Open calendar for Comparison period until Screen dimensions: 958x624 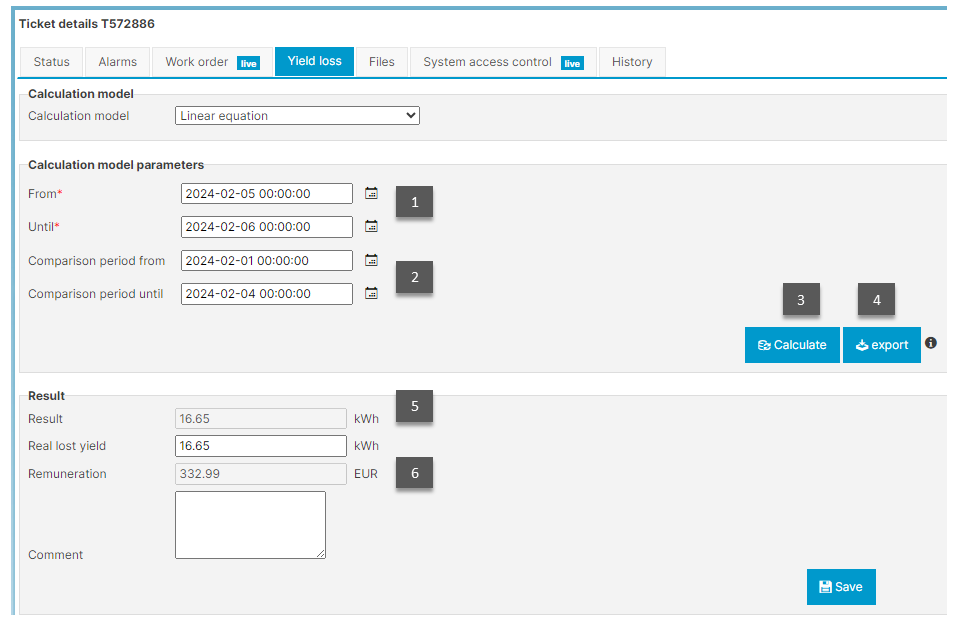(371, 294)
